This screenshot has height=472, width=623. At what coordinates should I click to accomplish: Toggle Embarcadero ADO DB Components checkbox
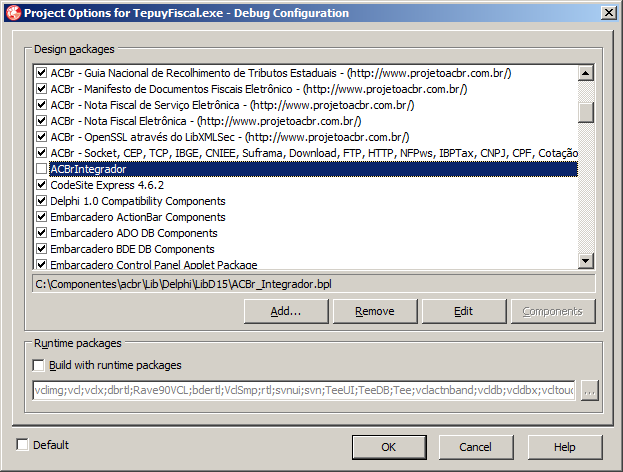click(41, 233)
